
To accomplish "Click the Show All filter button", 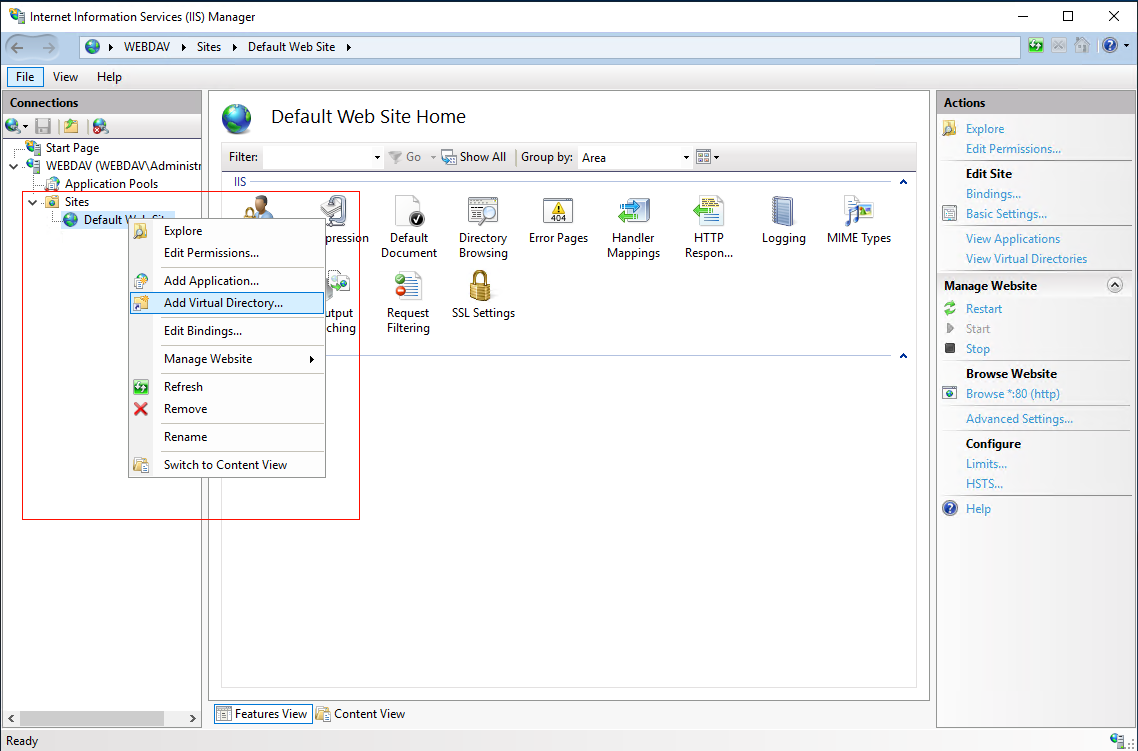I will 474,157.
